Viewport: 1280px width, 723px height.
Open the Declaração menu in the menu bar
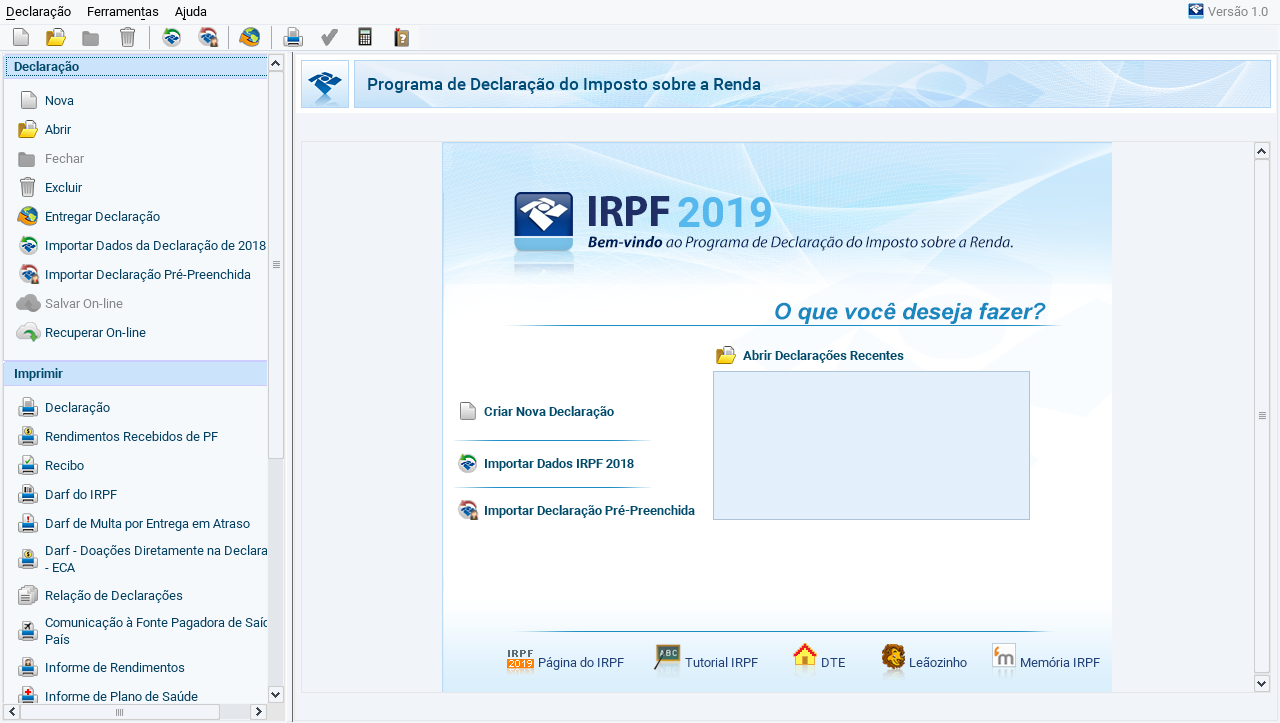point(38,12)
